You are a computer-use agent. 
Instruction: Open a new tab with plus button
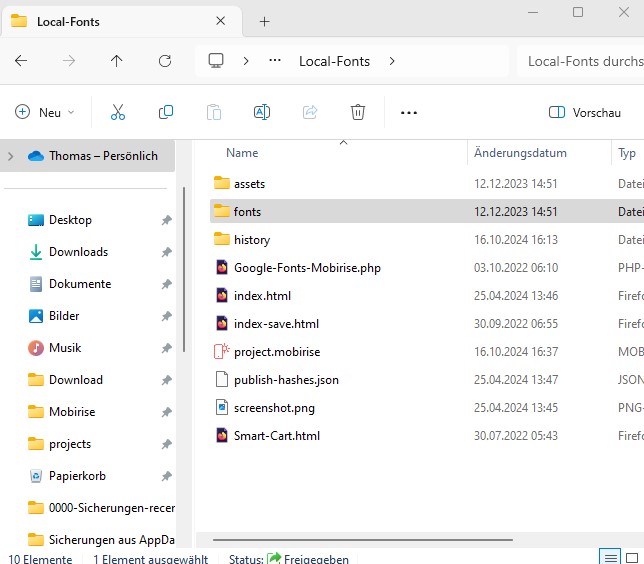tap(265, 21)
